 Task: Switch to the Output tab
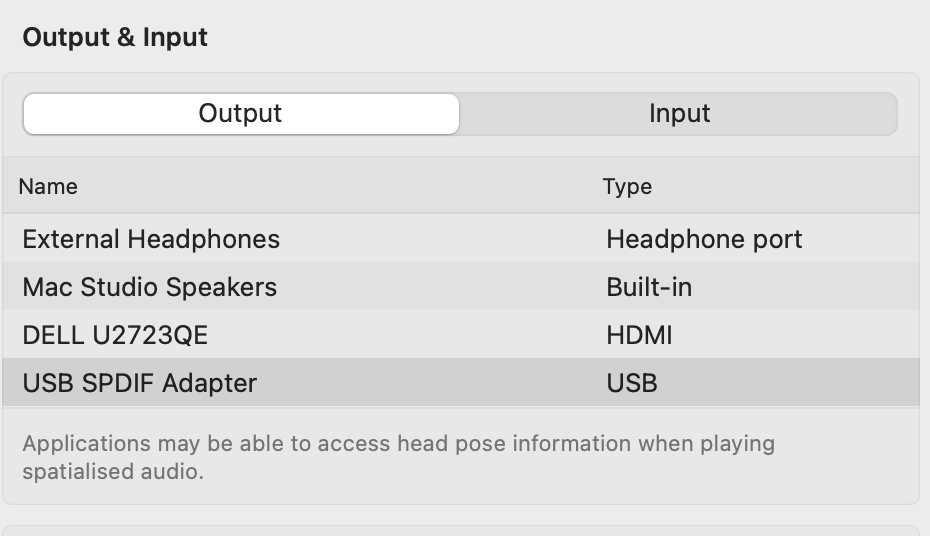pyautogui.click(x=241, y=114)
